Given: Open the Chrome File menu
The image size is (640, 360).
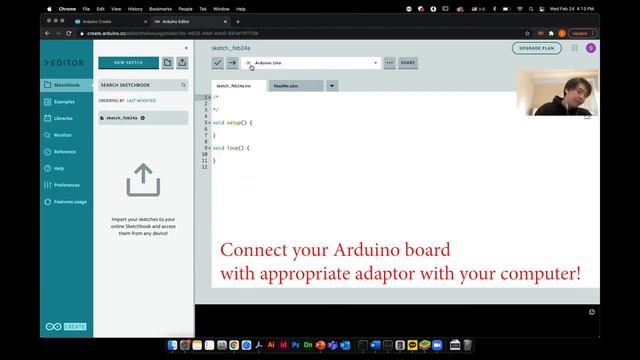Looking at the screenshot, I should (x=86, y=9).
